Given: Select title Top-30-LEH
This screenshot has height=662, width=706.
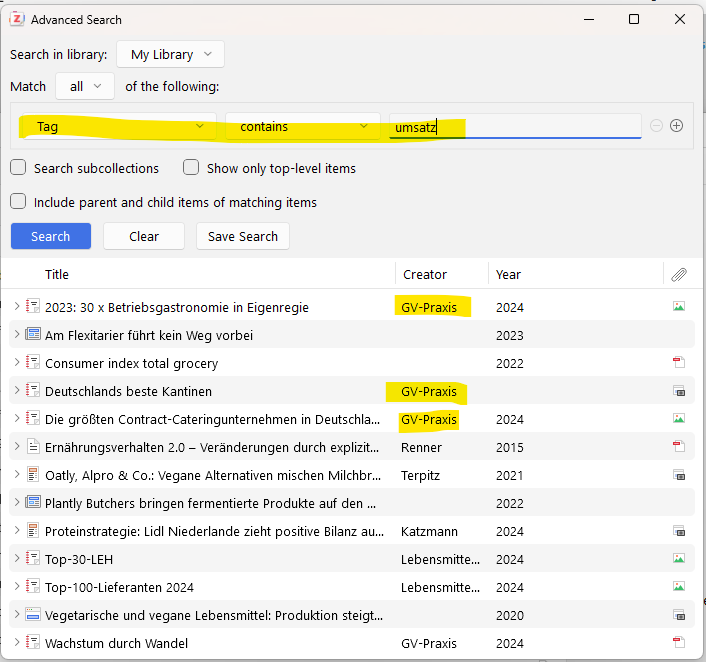Looking at the screenshot, I should [x=79, y=559].
